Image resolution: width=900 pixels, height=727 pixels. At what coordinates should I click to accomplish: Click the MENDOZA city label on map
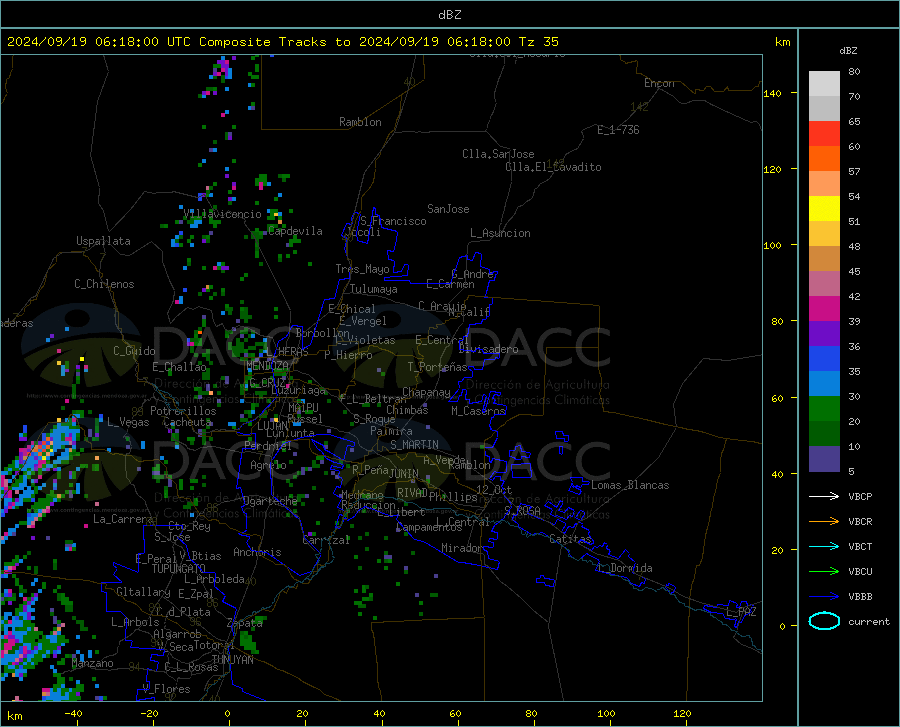267,366
